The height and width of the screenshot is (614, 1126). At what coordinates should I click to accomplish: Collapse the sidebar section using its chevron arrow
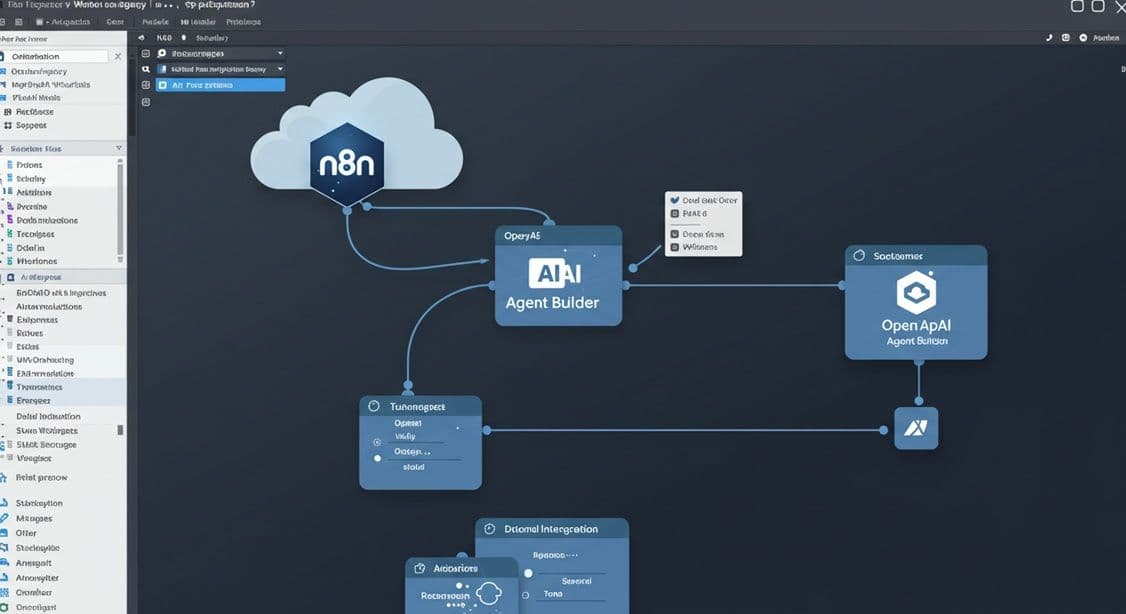click(x=120, y=148)
